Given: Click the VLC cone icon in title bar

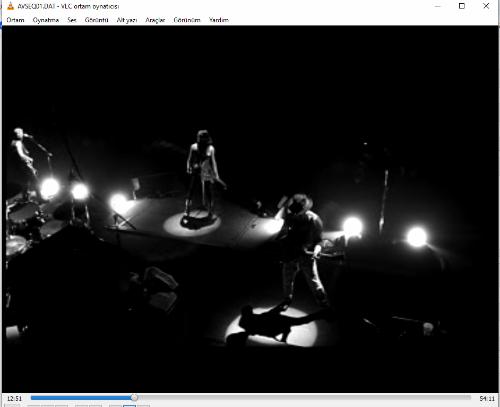Looking at the screenshot, I should pos(11,6).
